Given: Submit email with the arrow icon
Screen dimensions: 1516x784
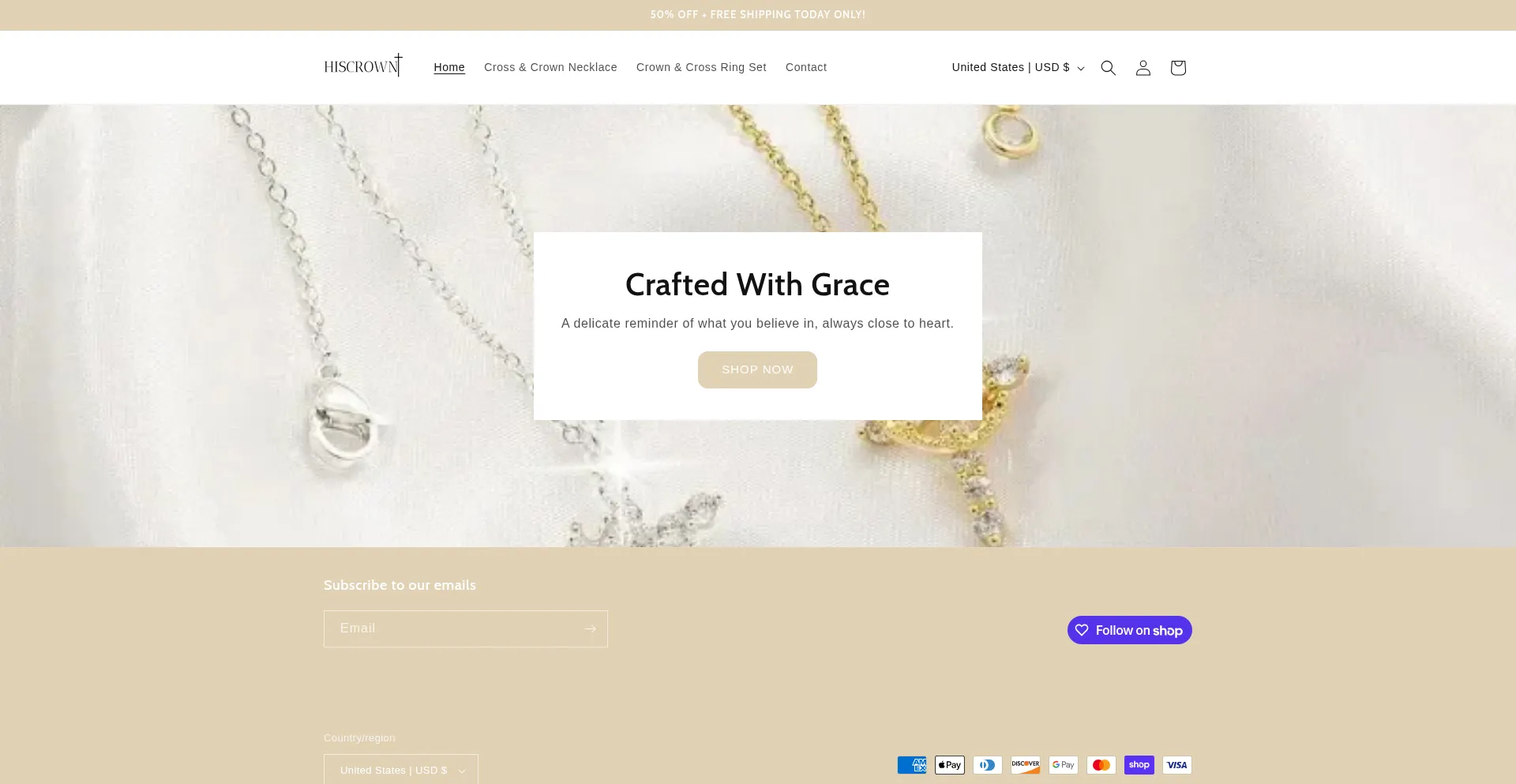Looking at the screenshot, I should click(x=590, y=629).
